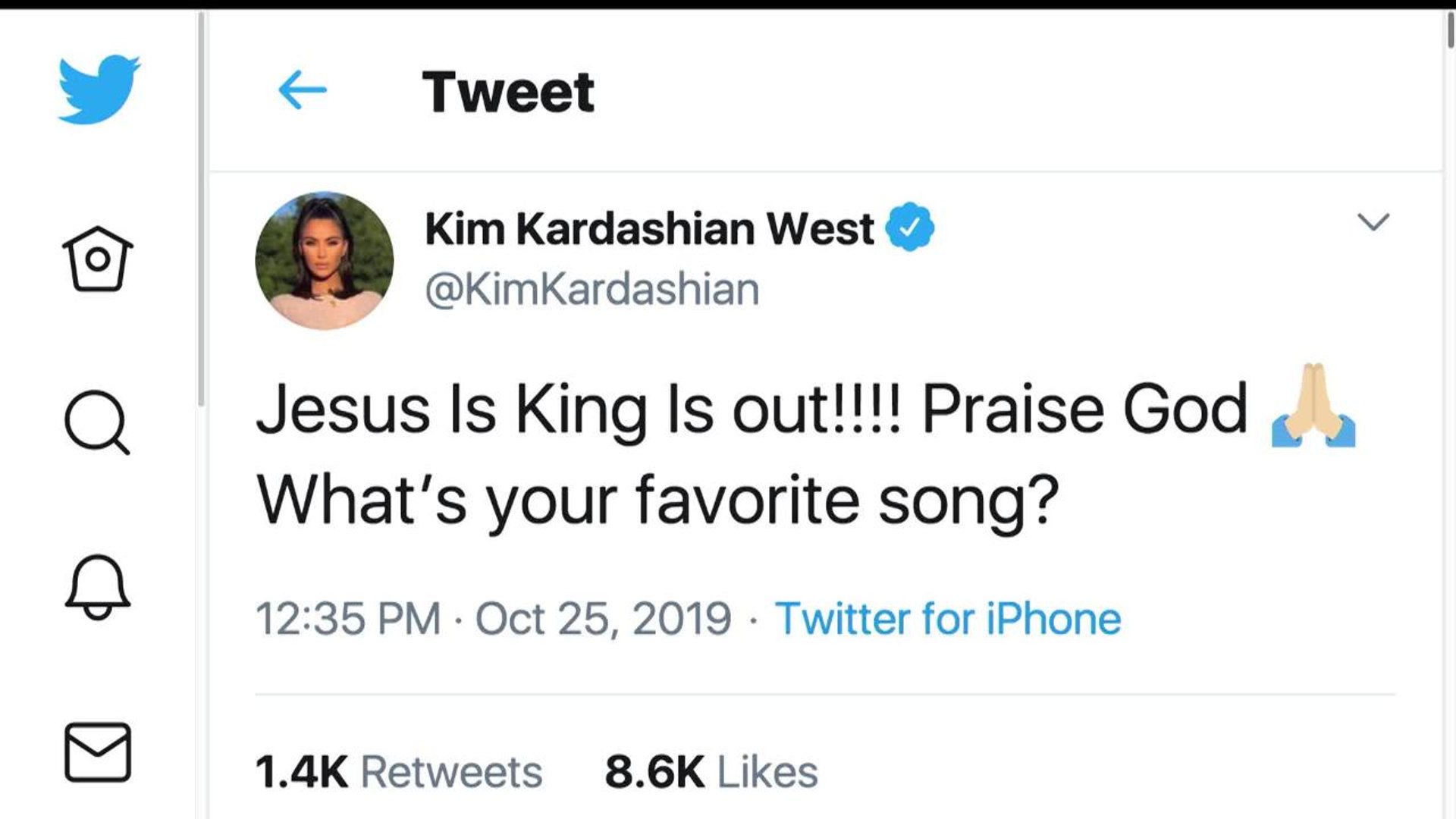This screenshot has width=1456, height=819.
Task: Click the Twitter for iPhone link
Action: 947,619
